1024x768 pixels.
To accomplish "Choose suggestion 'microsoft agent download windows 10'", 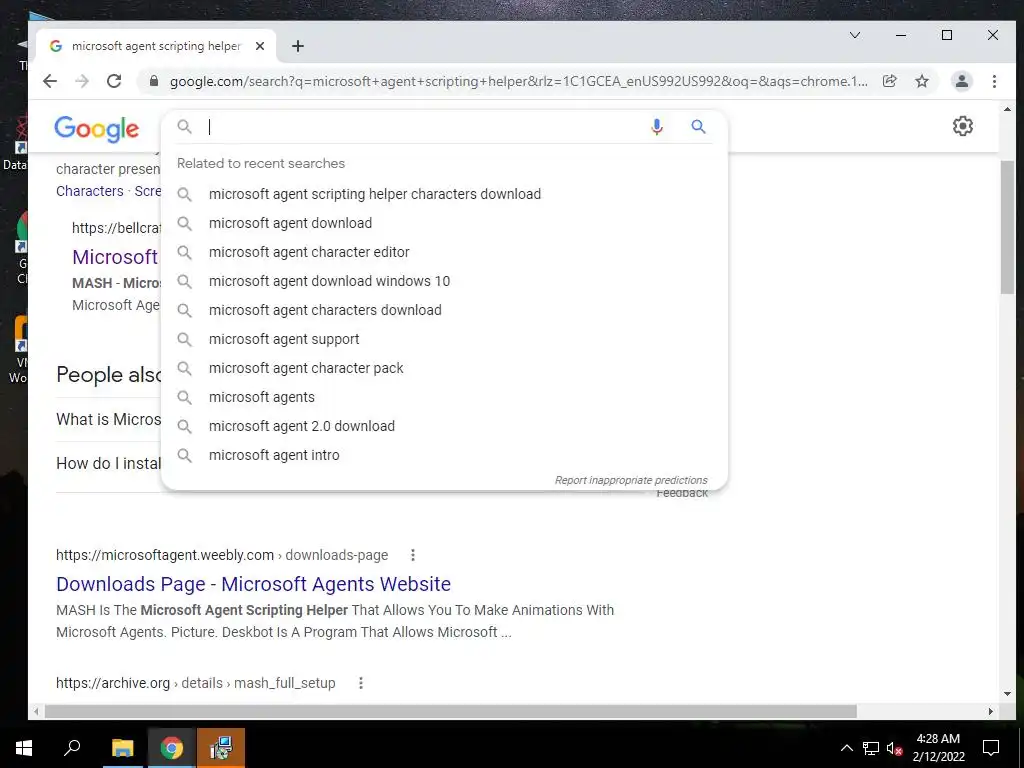I will 444,281.
